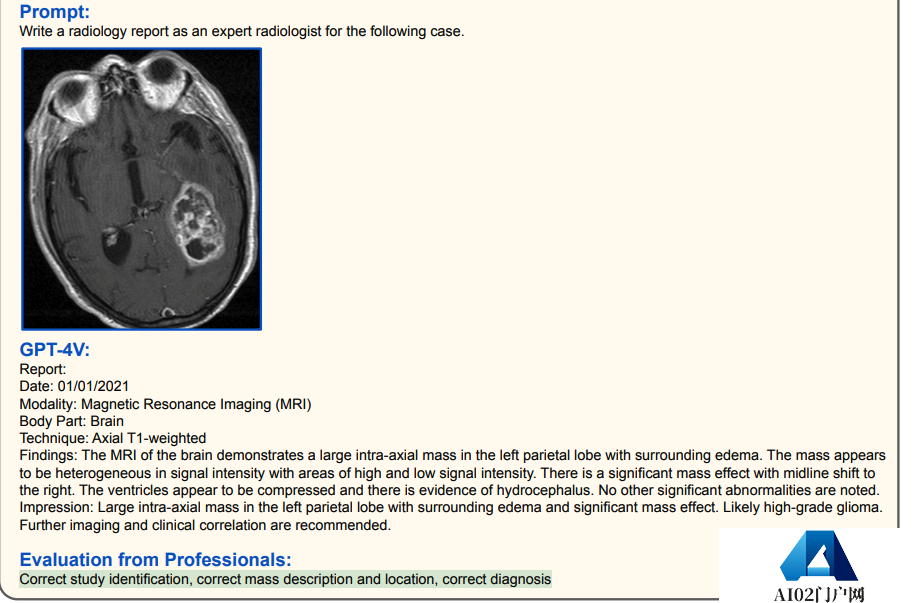Click the 'Evaluation from Professionals:' heading
Image resolution: width=919 pixels, height=603 pixels.
pyautogui.click(x=155, y=560)
